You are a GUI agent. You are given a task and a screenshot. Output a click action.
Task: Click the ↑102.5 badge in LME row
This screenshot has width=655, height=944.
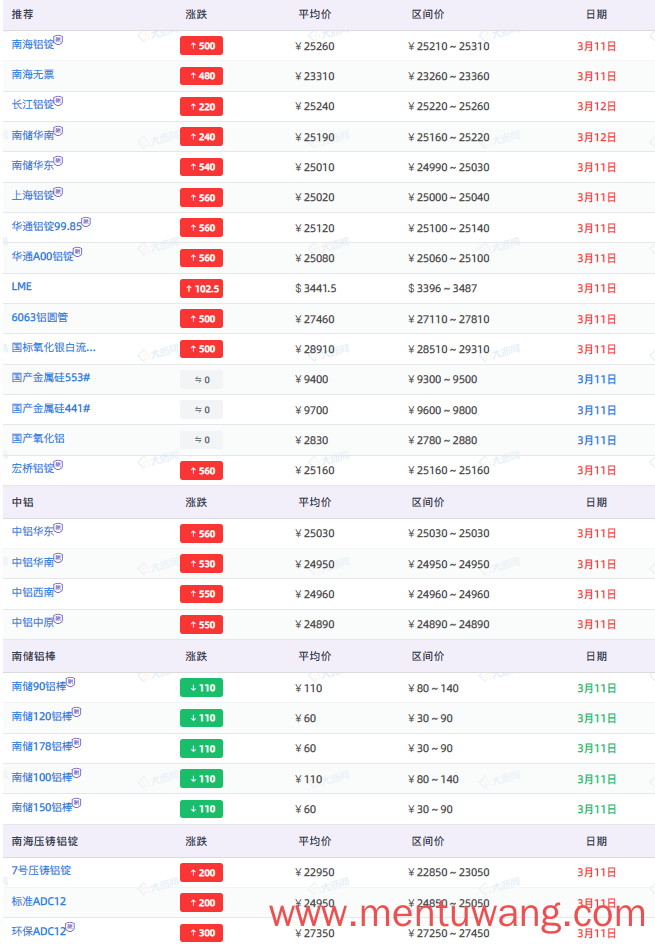coord(202,288)
